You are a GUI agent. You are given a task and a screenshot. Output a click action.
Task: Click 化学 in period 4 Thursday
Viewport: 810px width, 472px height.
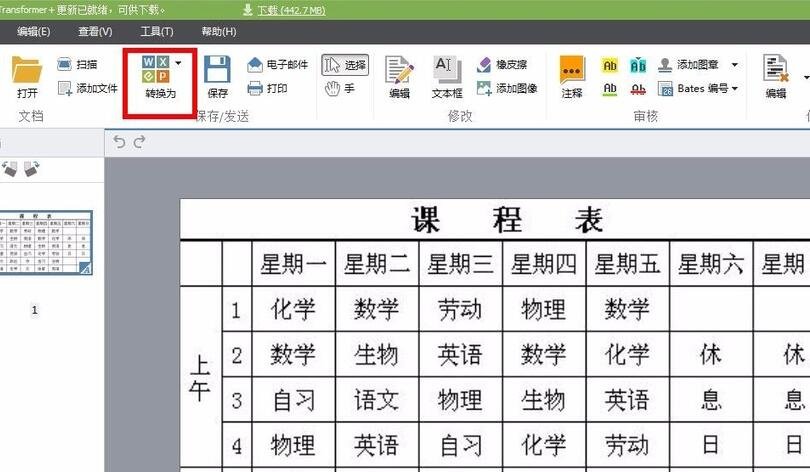[x=543, y=445]
